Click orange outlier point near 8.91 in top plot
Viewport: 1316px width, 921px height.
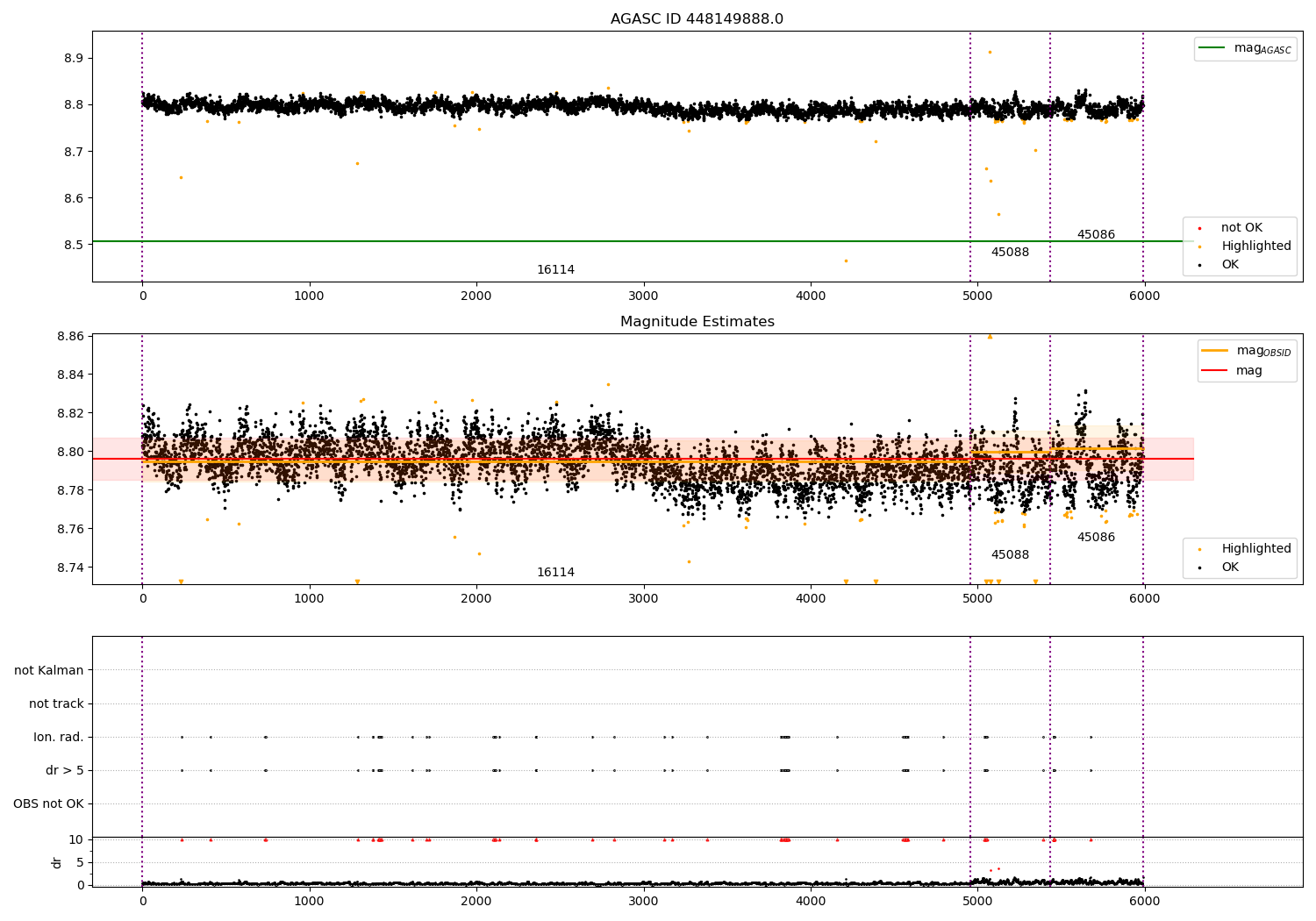click(990, 52)
